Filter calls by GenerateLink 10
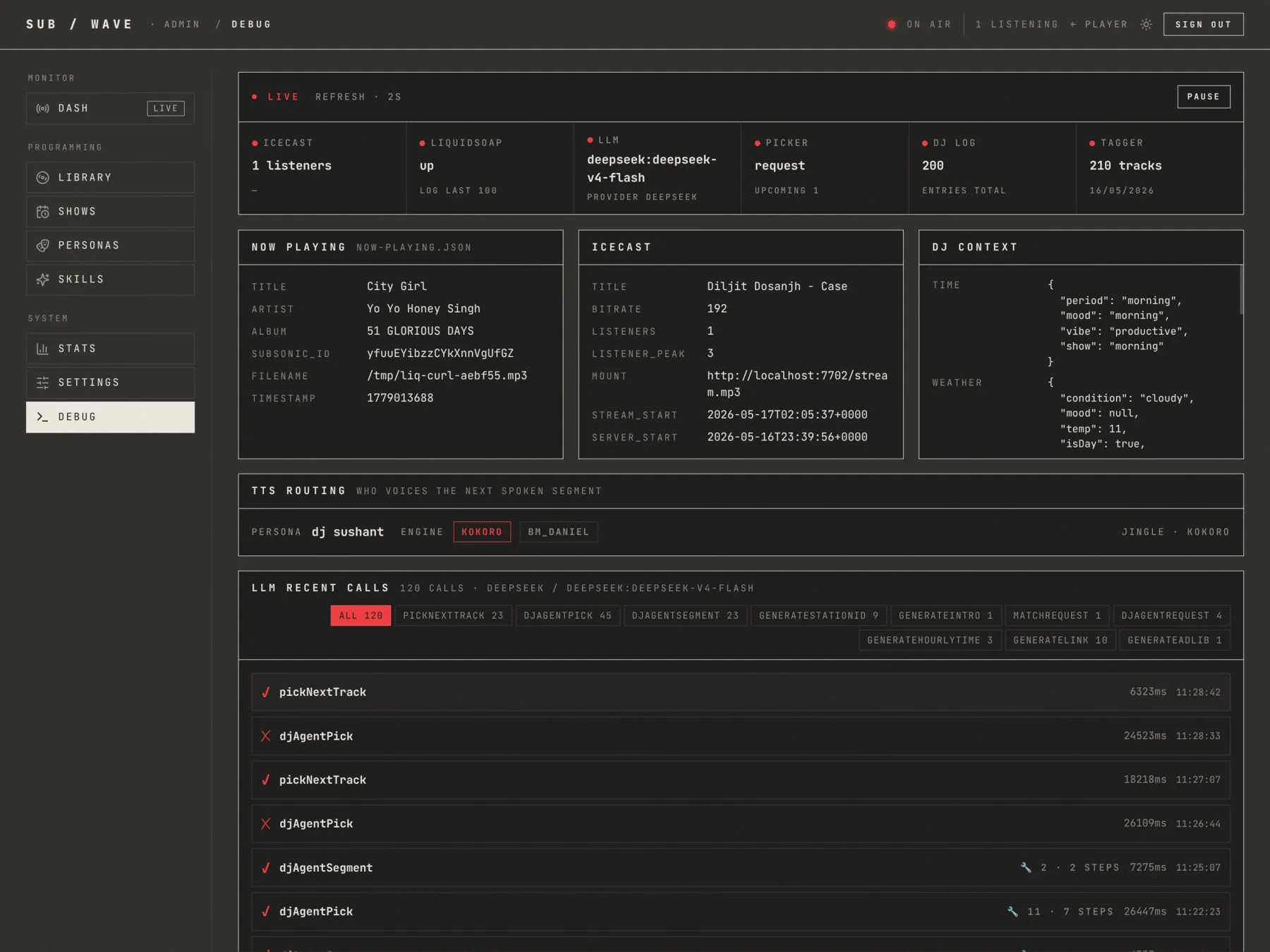The width and height of the screenshot is (1270, 952). coord(1060,640)
